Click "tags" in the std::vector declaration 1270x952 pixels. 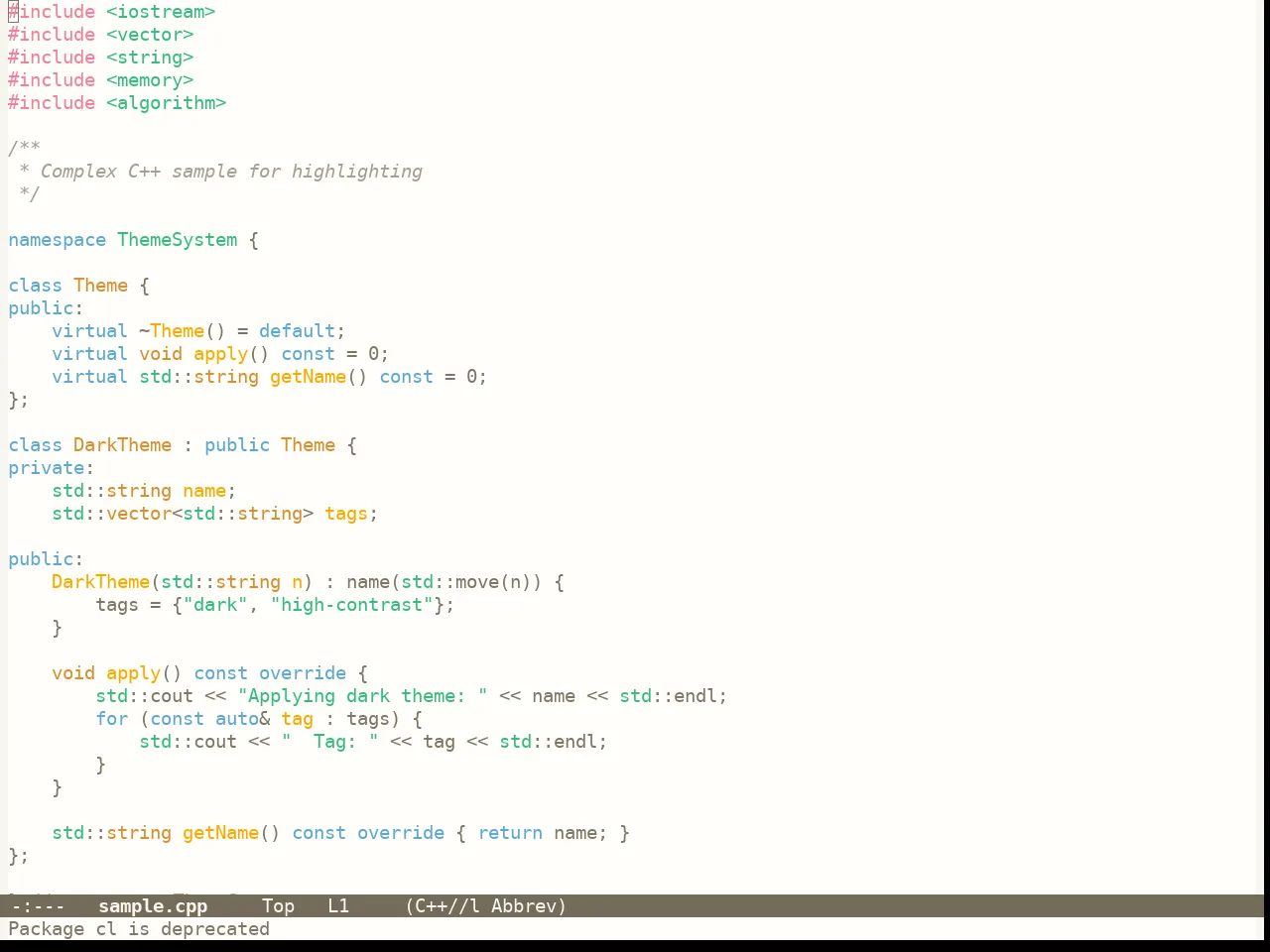(x=346, y=514)
